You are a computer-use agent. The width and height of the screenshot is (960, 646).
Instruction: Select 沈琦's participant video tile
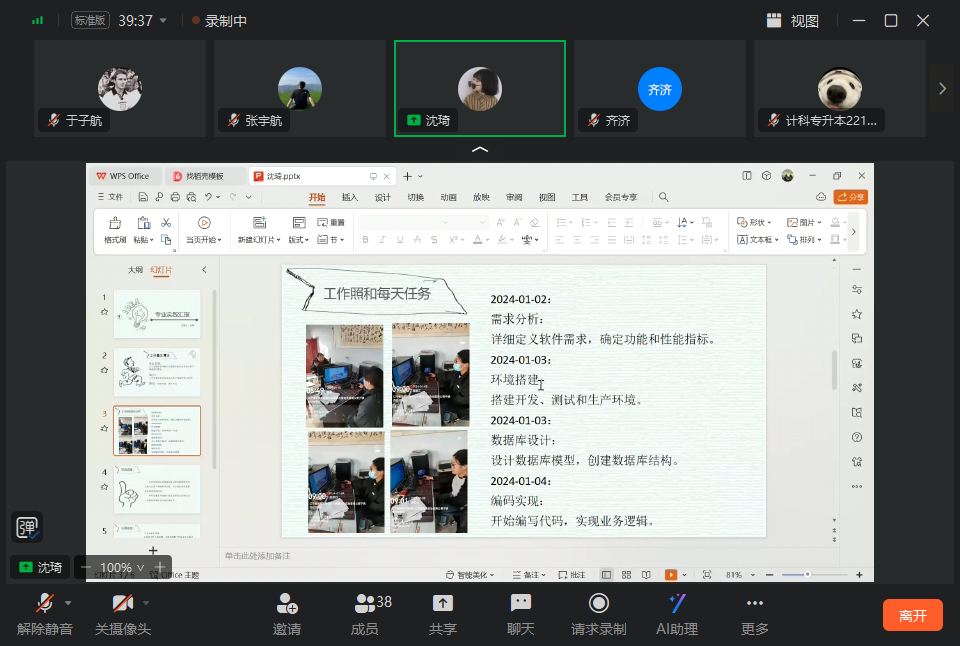(x=480, y=88)
